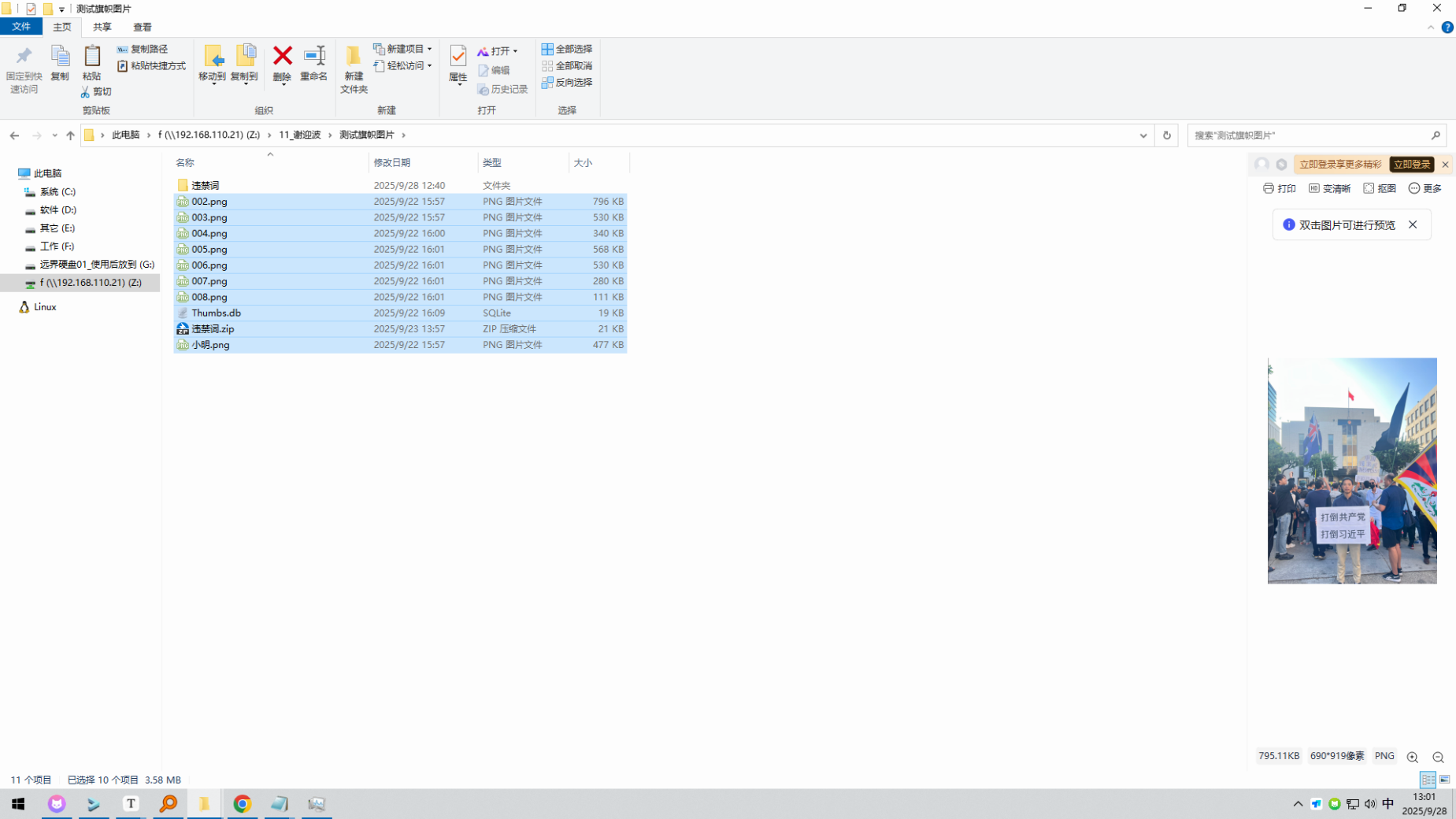Click the New Folder icon
Viewport: 1456px width, 819px height.
click(354, 68)
